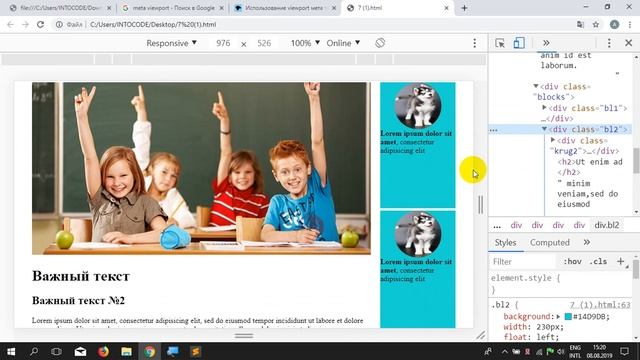Viewport: 640px width, 360px height.
Task: Toggle the :hov element state panel
Action: coord(573,262)
